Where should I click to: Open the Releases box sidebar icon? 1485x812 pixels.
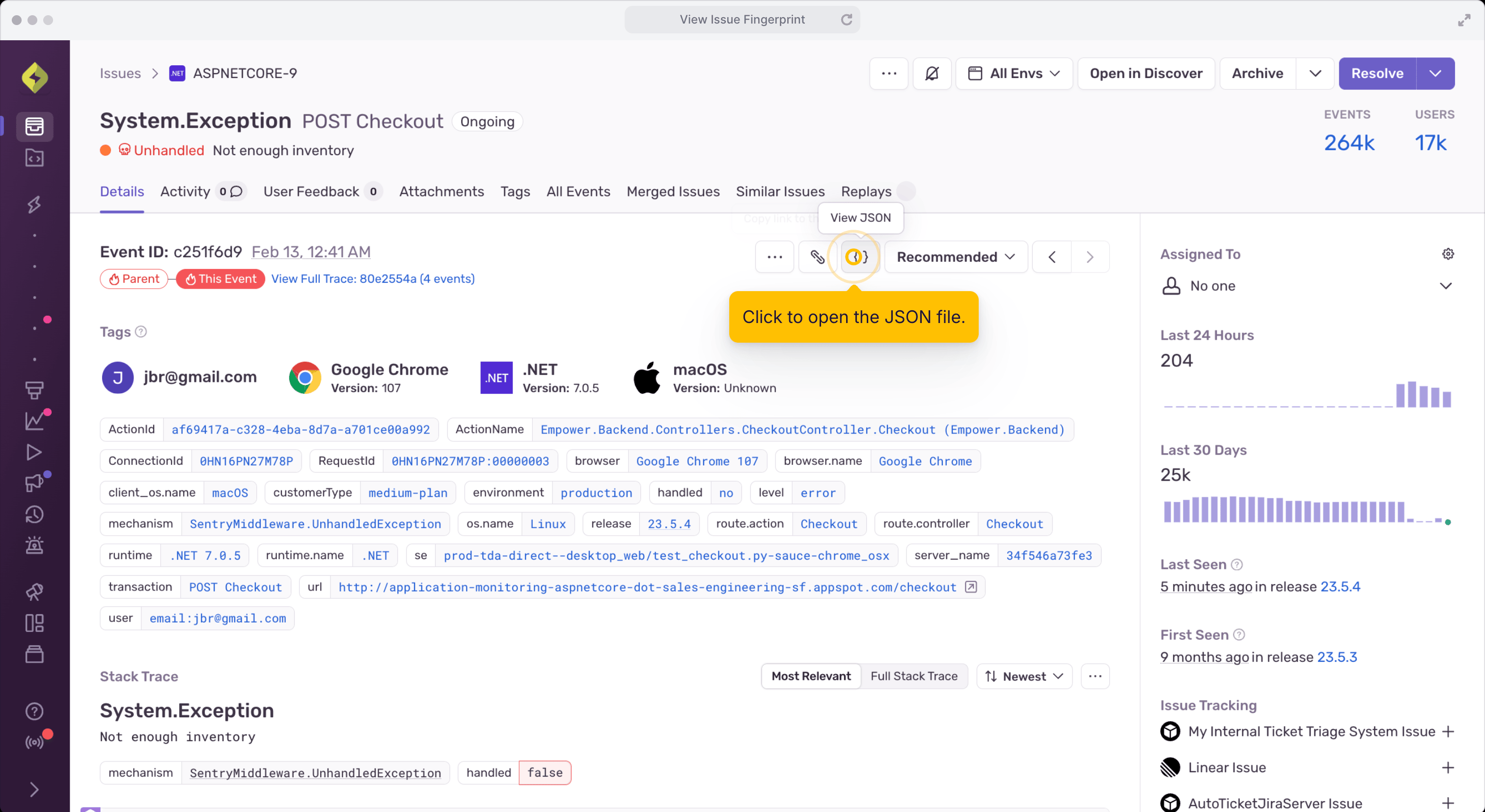click(34, 654)
